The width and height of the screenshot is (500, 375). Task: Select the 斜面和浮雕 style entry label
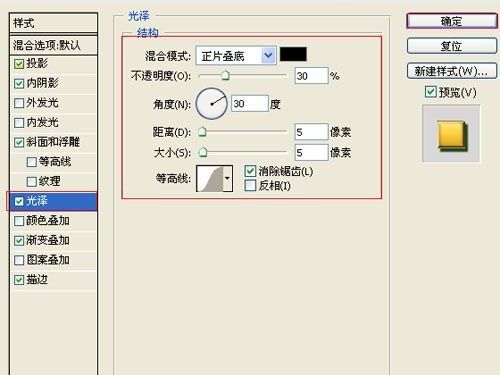(53, 142)
